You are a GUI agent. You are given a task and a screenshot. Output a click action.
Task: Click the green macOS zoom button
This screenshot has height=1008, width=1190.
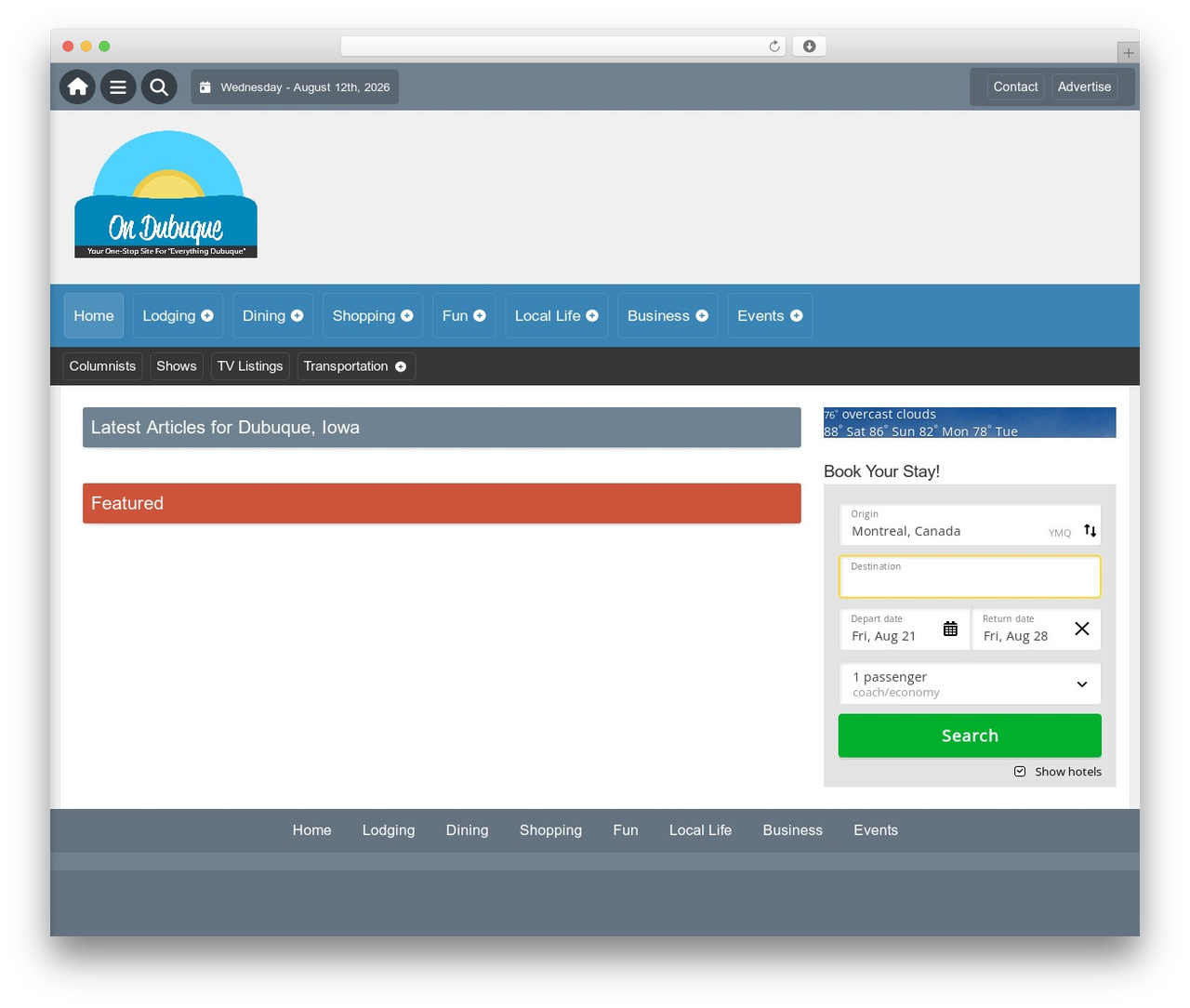pyautogui.click(x=104, y=46)
